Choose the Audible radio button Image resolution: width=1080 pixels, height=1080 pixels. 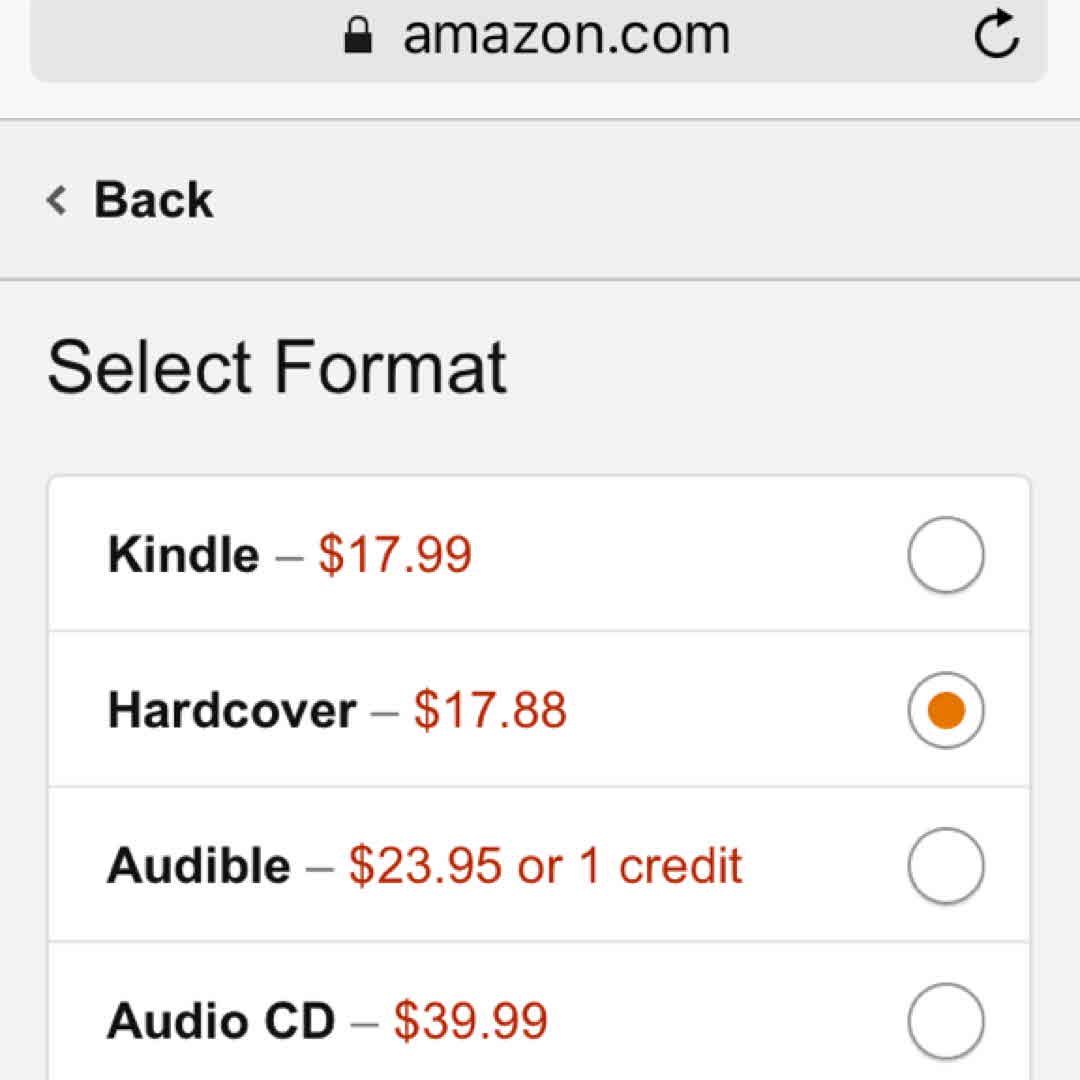click(945, 865)
